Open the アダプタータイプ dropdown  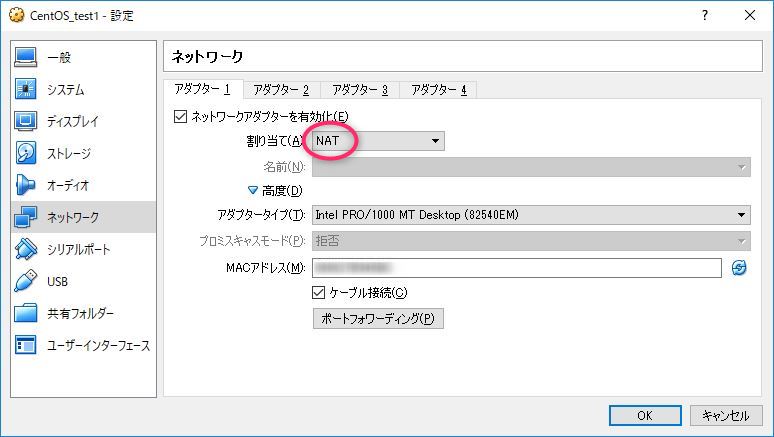click(531, 215)
